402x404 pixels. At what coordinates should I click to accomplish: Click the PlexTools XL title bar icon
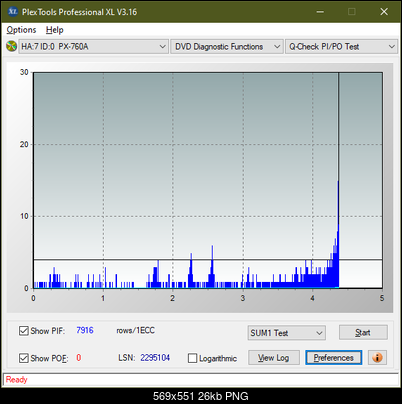[12, 12]
